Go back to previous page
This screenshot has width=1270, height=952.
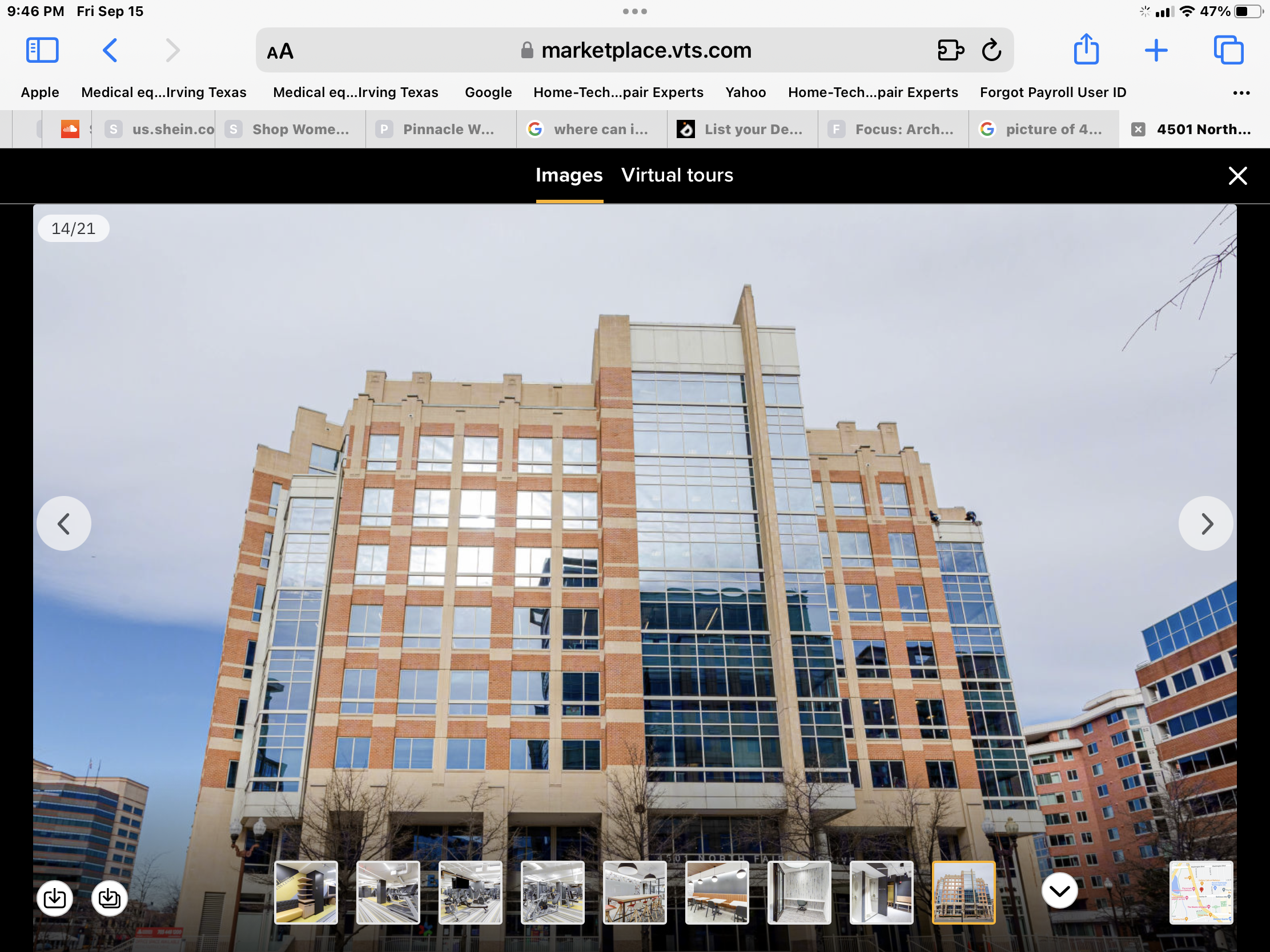click(x=110, y=50)
